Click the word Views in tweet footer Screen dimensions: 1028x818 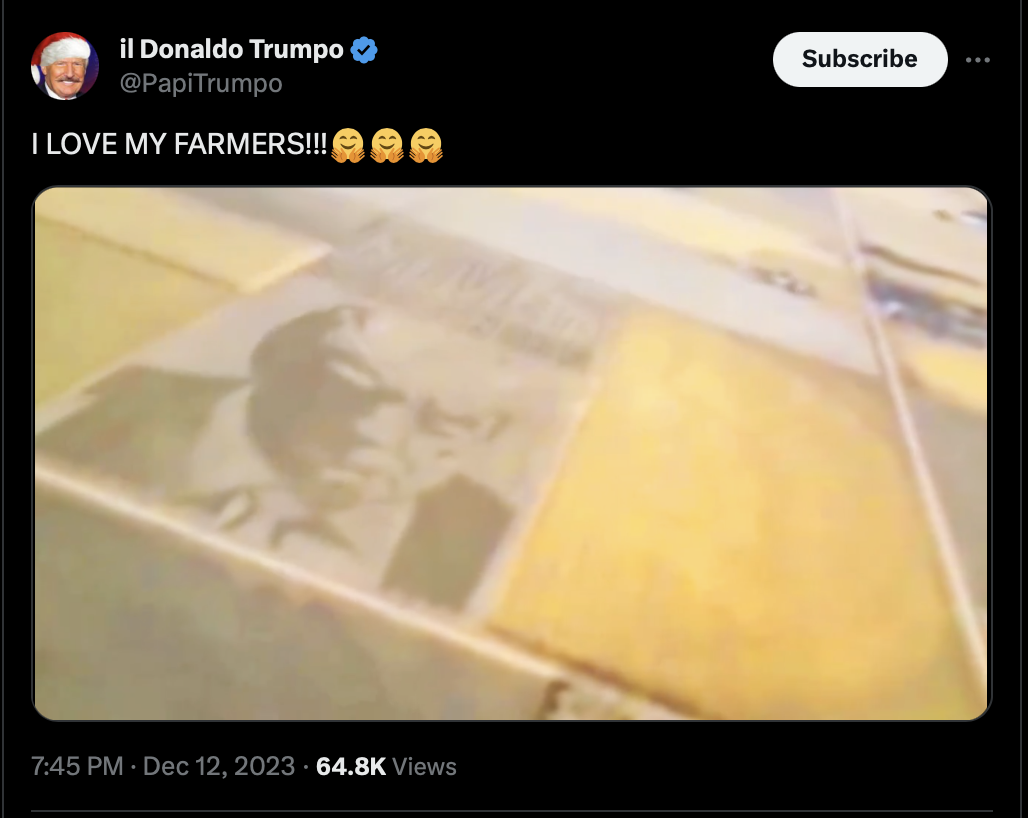(x=424, y=766)
